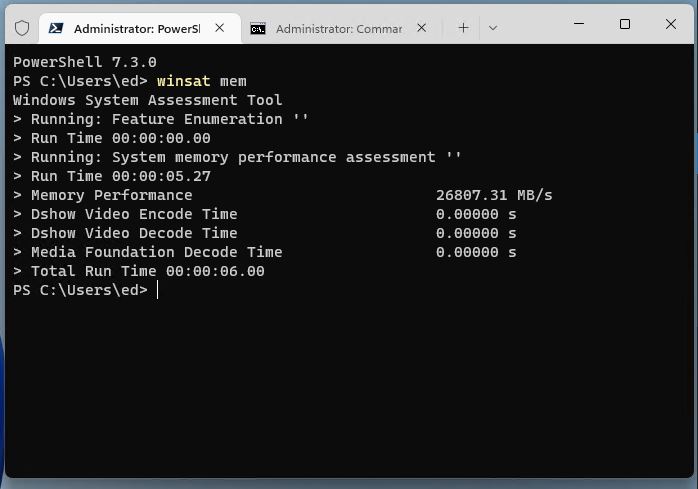This screenshot has width=698, height=489.
Task: Click 'Run Time 00:00:00.00' line
Action: pyautogui.click(x=112, y=138)
